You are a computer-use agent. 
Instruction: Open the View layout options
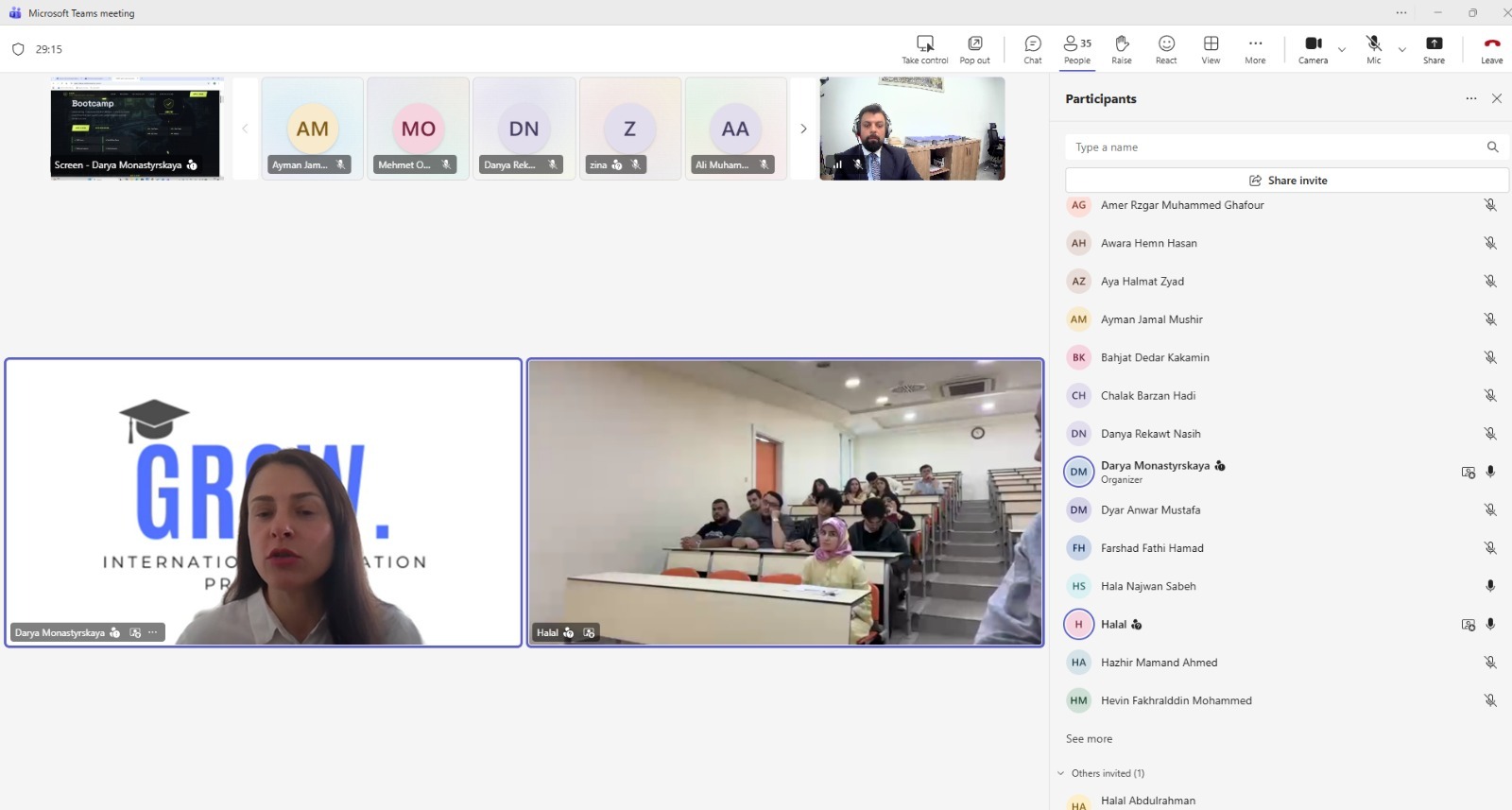(1211, 49)
